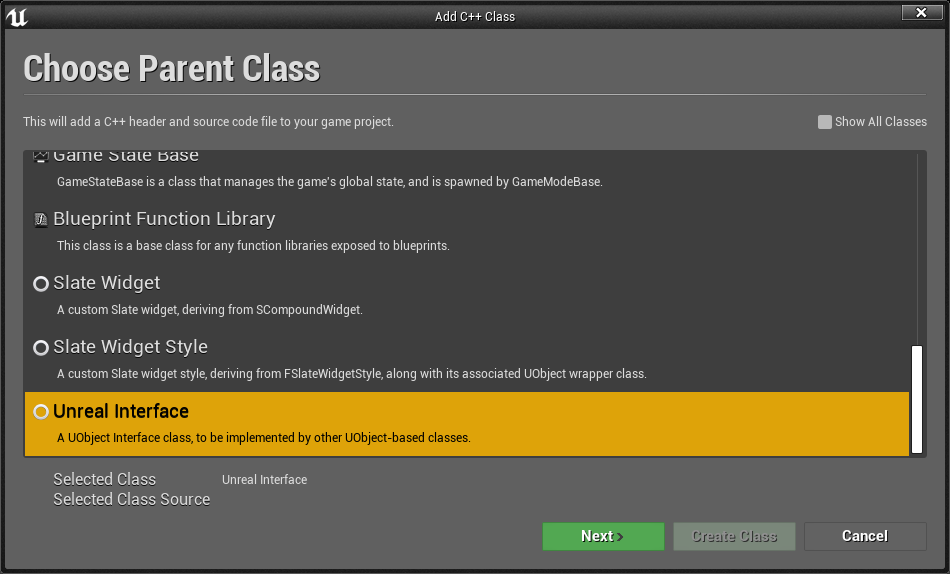This screenshot has width=950, height=574.
Task: Enable the Show All Classes checkbox
Action: (825, 122)
